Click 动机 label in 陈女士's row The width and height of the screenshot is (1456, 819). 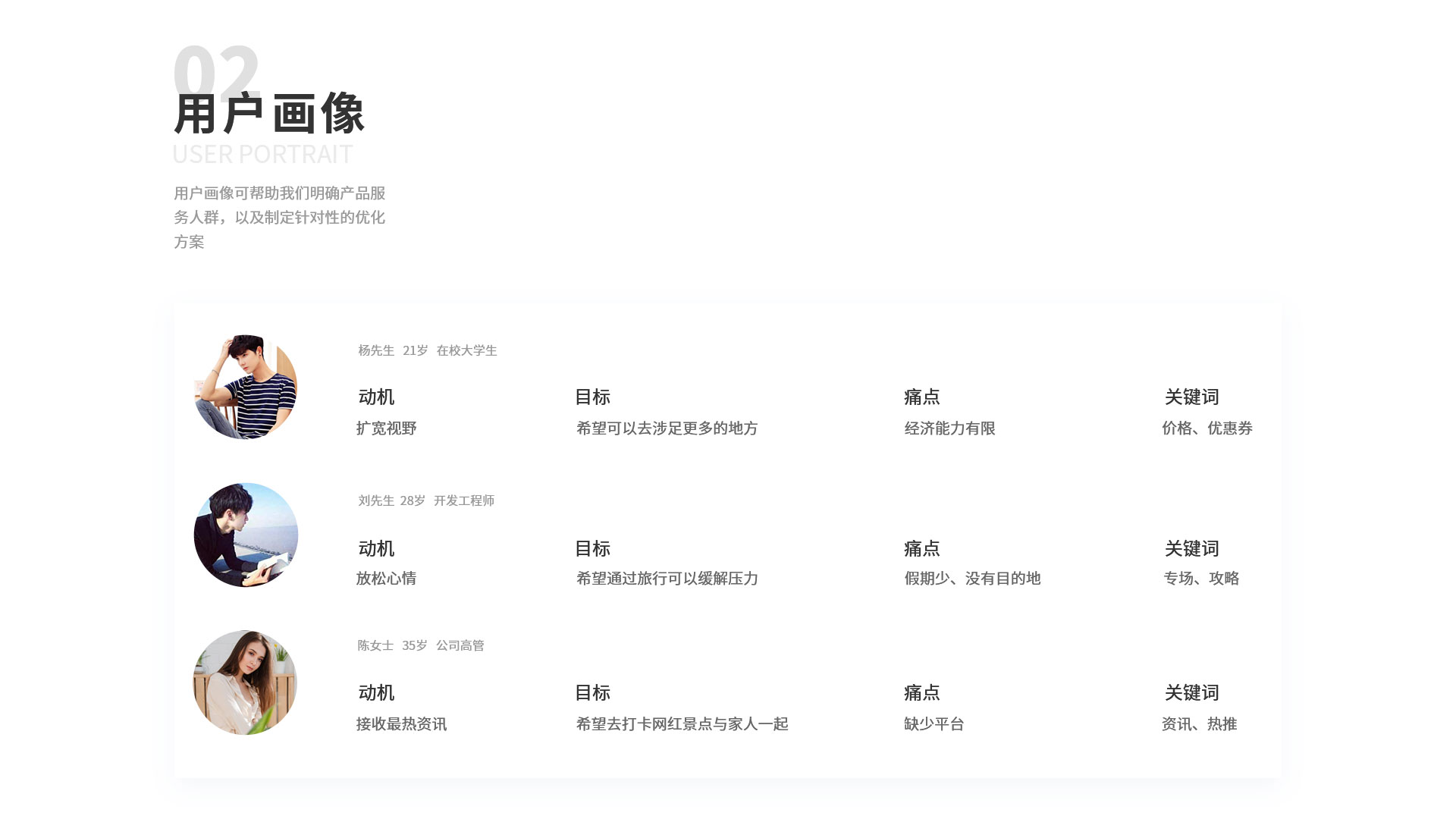pos(376,692)
